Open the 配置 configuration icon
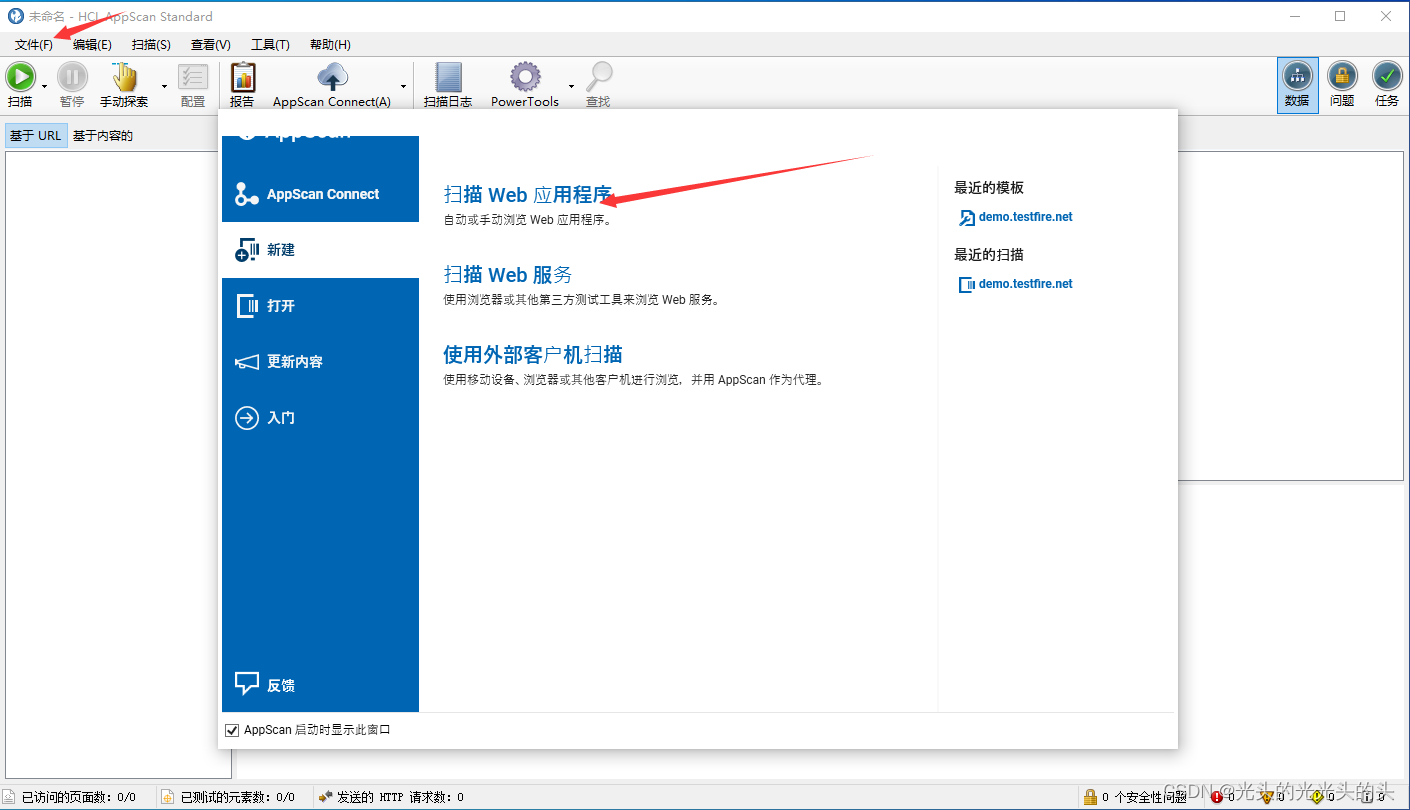Screen dimensions: 1410x810 pos(193,77)
